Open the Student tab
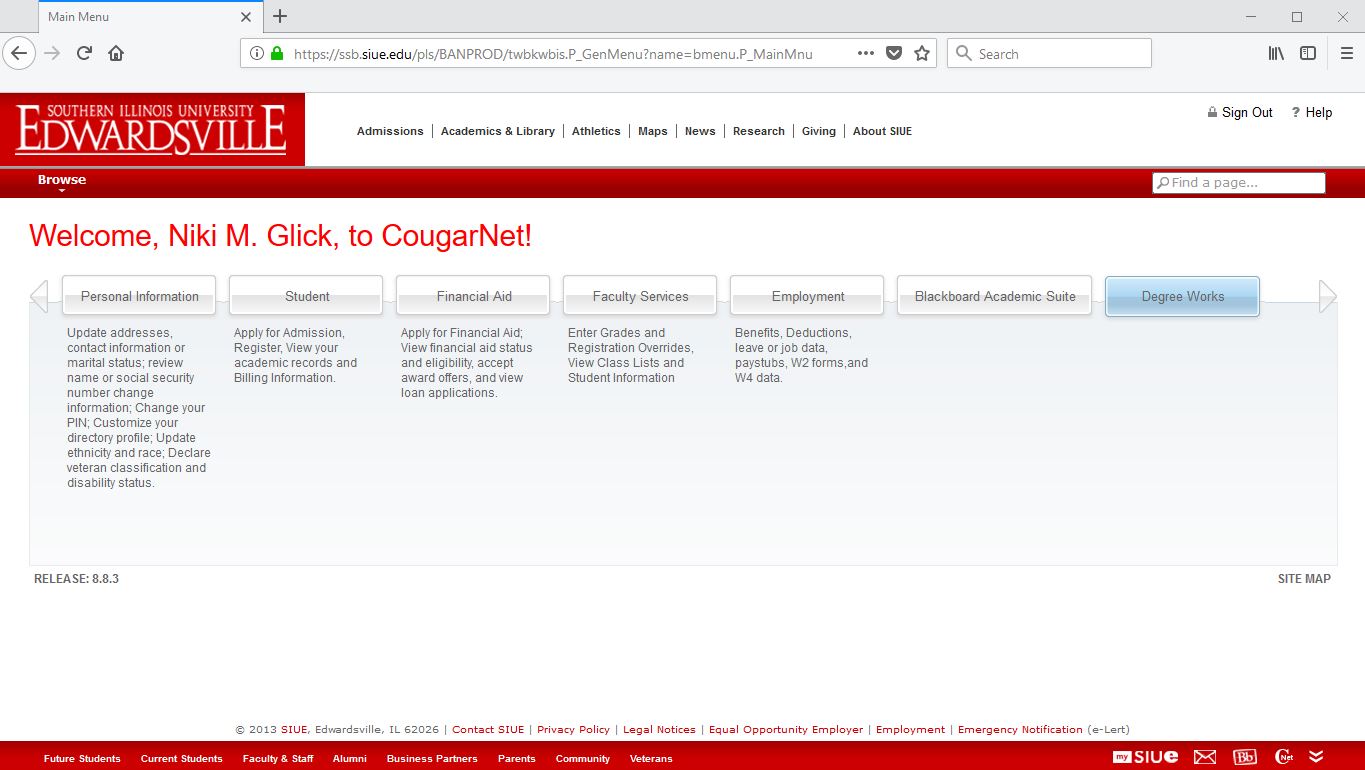This screenshot has width=1365, height=770. click(x=306, y=296)
